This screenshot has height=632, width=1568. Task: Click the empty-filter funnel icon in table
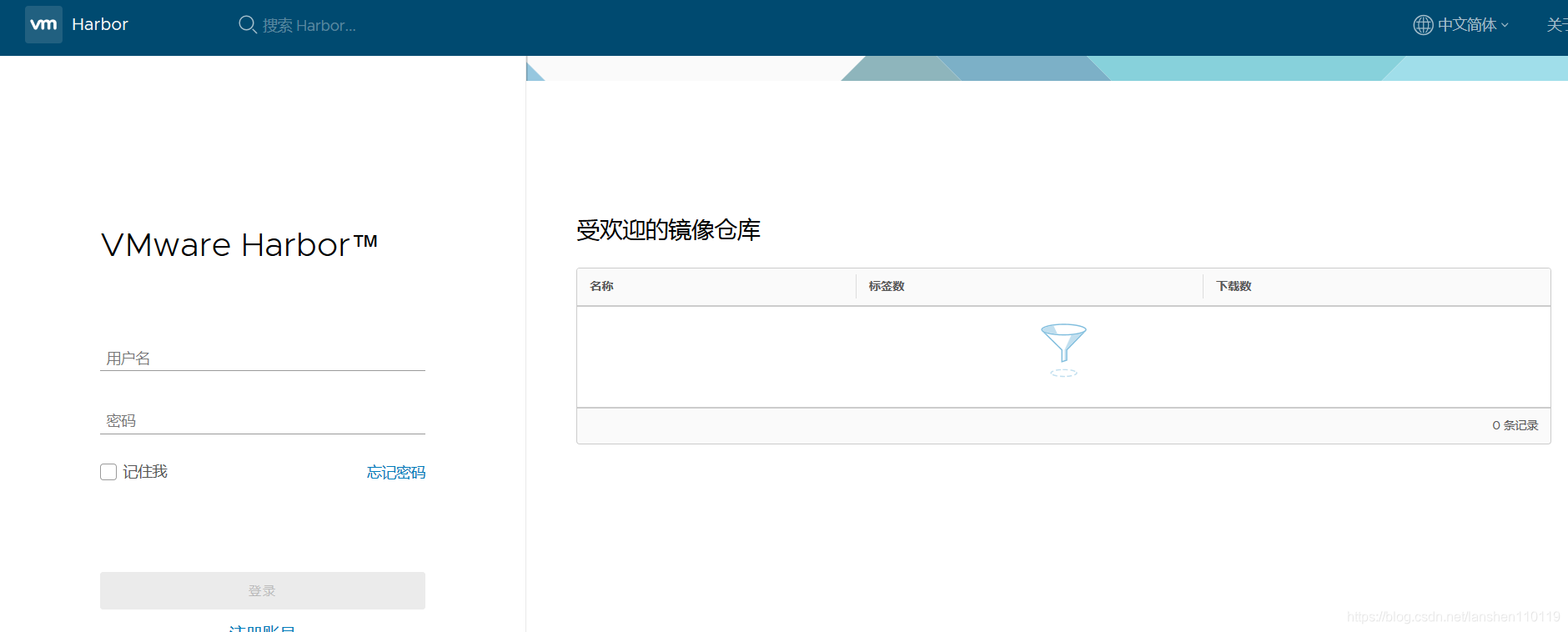1063,349
